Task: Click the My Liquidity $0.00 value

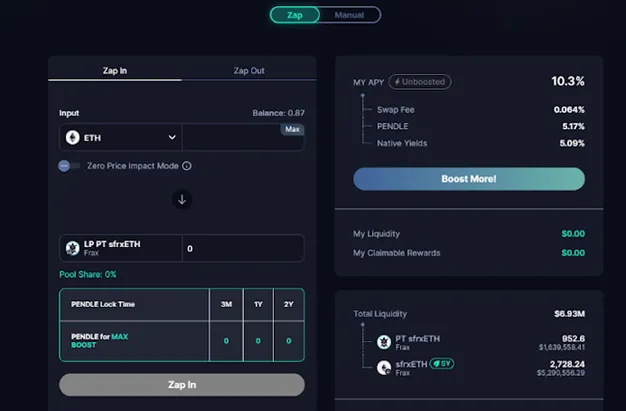Action: 573,234
